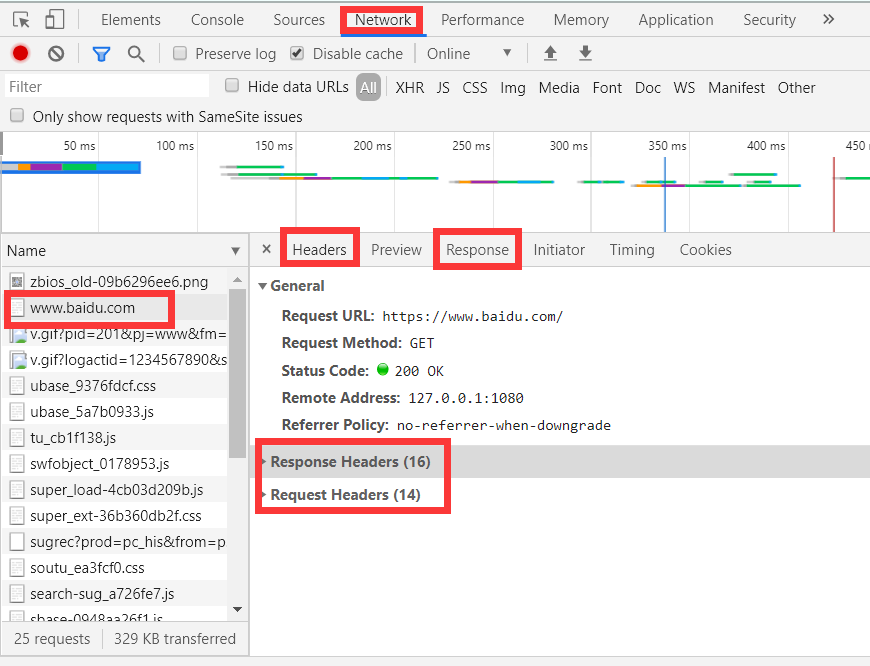
Task: Close the request details pane
Action: [266, 249]
